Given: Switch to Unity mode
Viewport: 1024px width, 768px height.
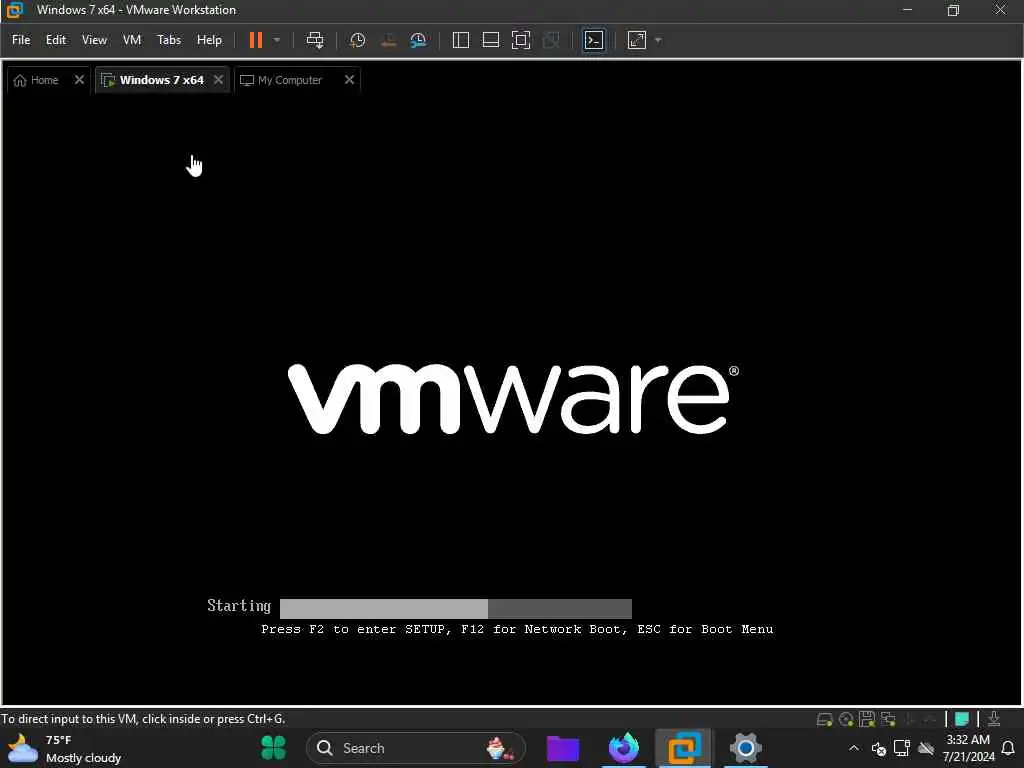Looking at the screenshot, I should click(x=551, y=40).
